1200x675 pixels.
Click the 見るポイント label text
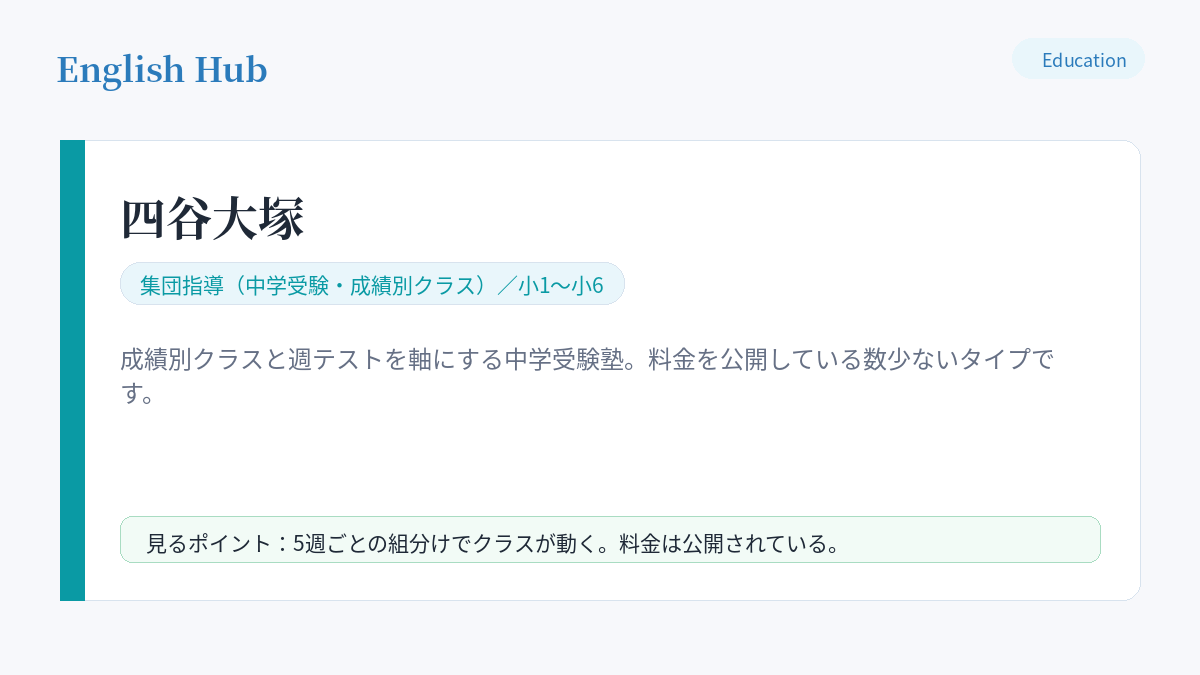209,543
